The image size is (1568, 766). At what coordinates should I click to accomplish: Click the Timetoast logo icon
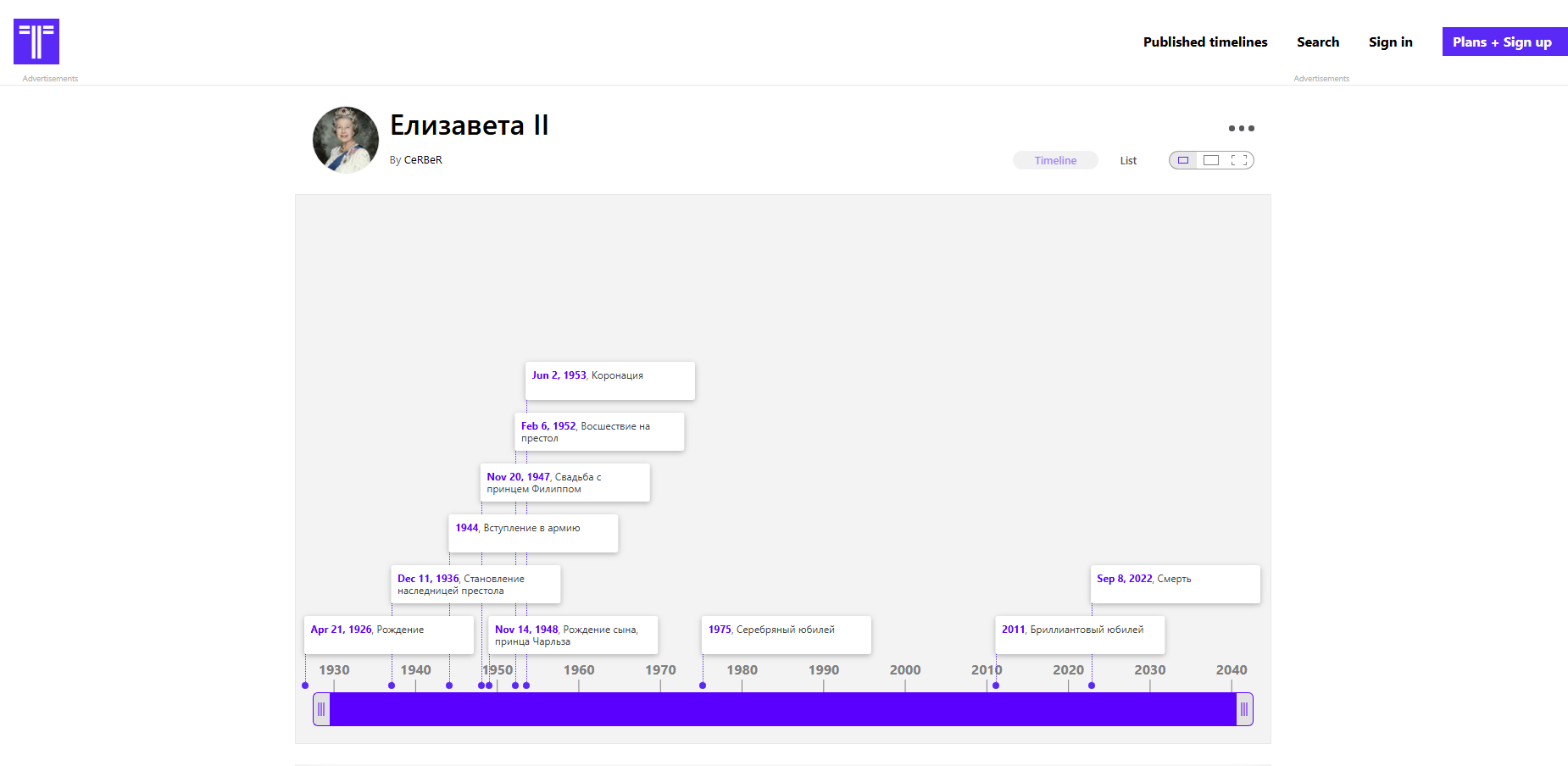(x=36, y=42)
